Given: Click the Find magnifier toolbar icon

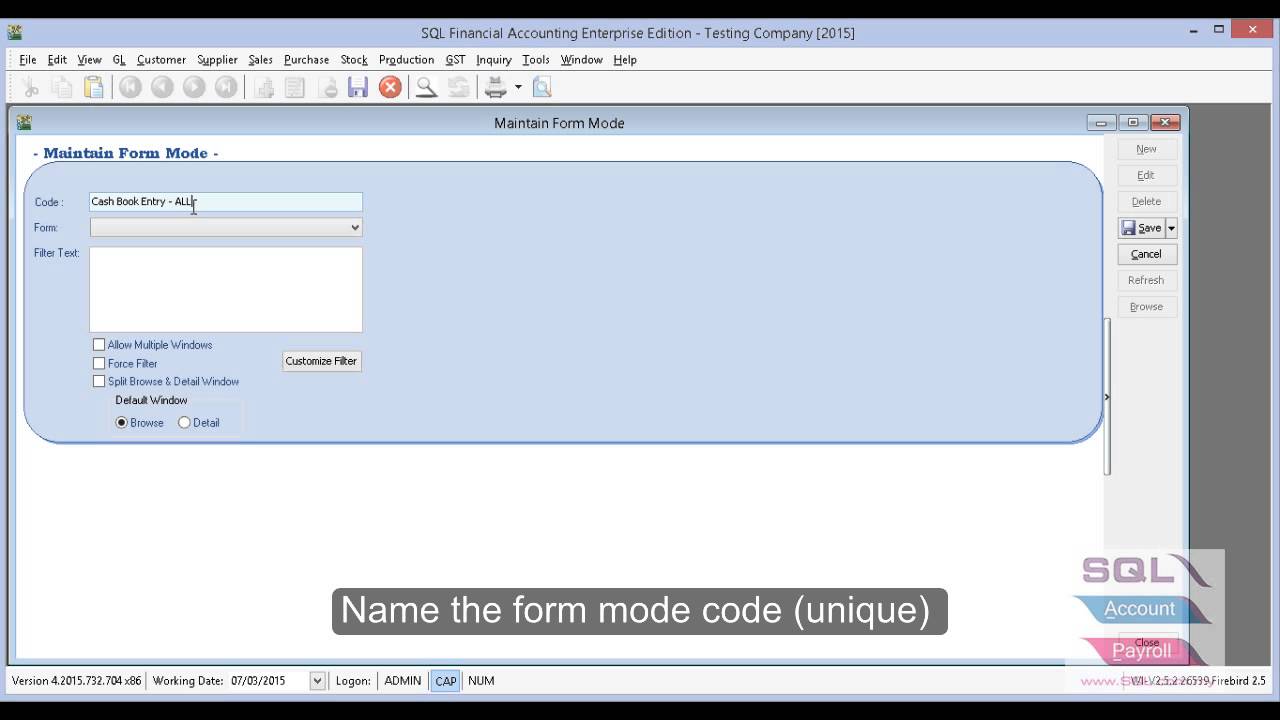Looking at the screenshot, I should coord(427,87).
